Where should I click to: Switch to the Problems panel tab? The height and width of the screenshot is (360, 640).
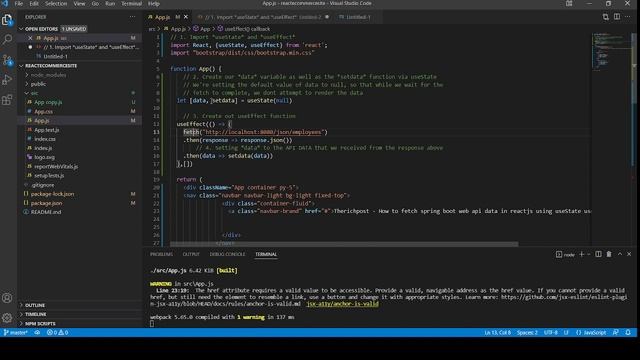coord(161,254)
